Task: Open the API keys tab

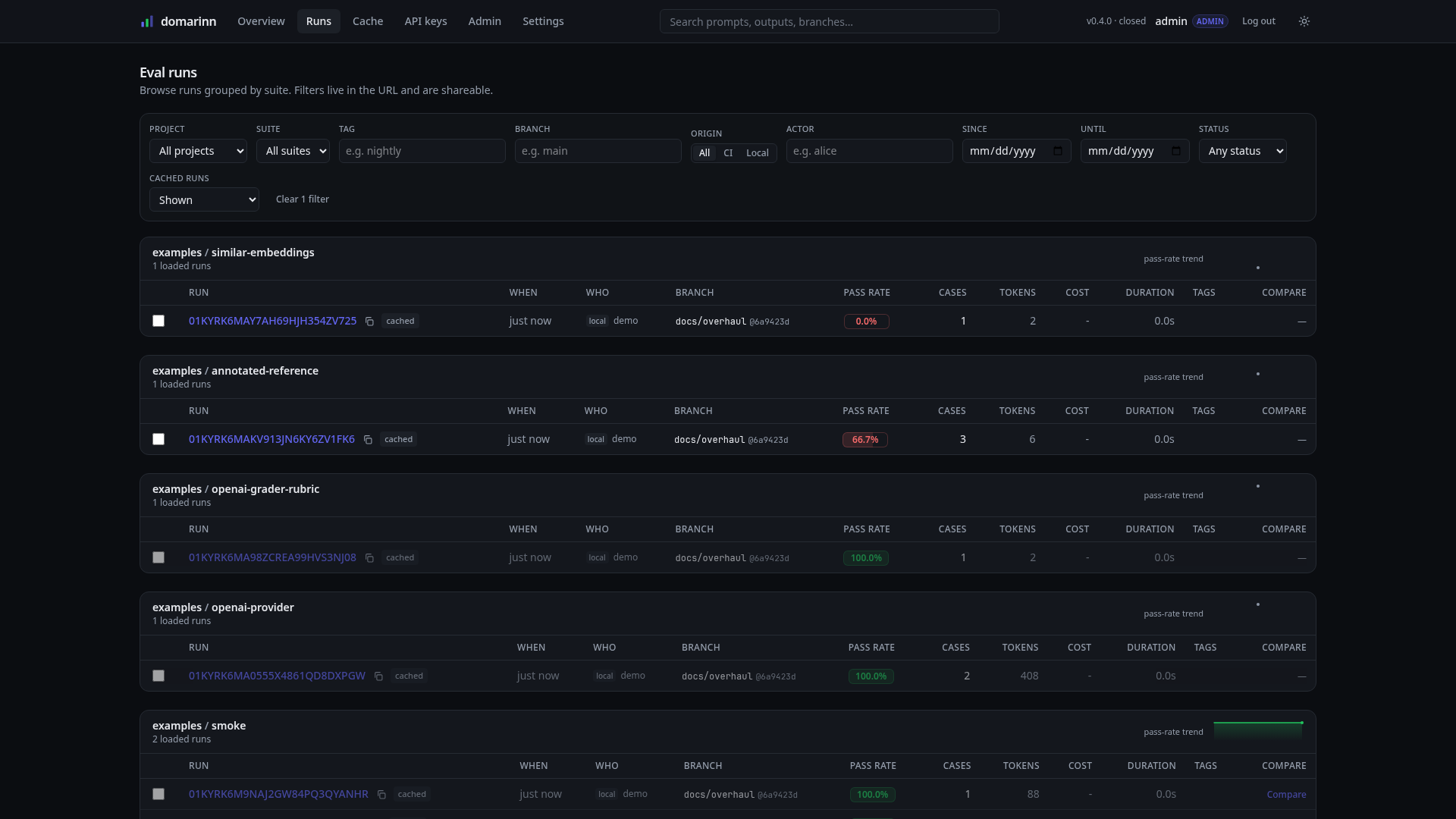Action: [x=425, y=21]
